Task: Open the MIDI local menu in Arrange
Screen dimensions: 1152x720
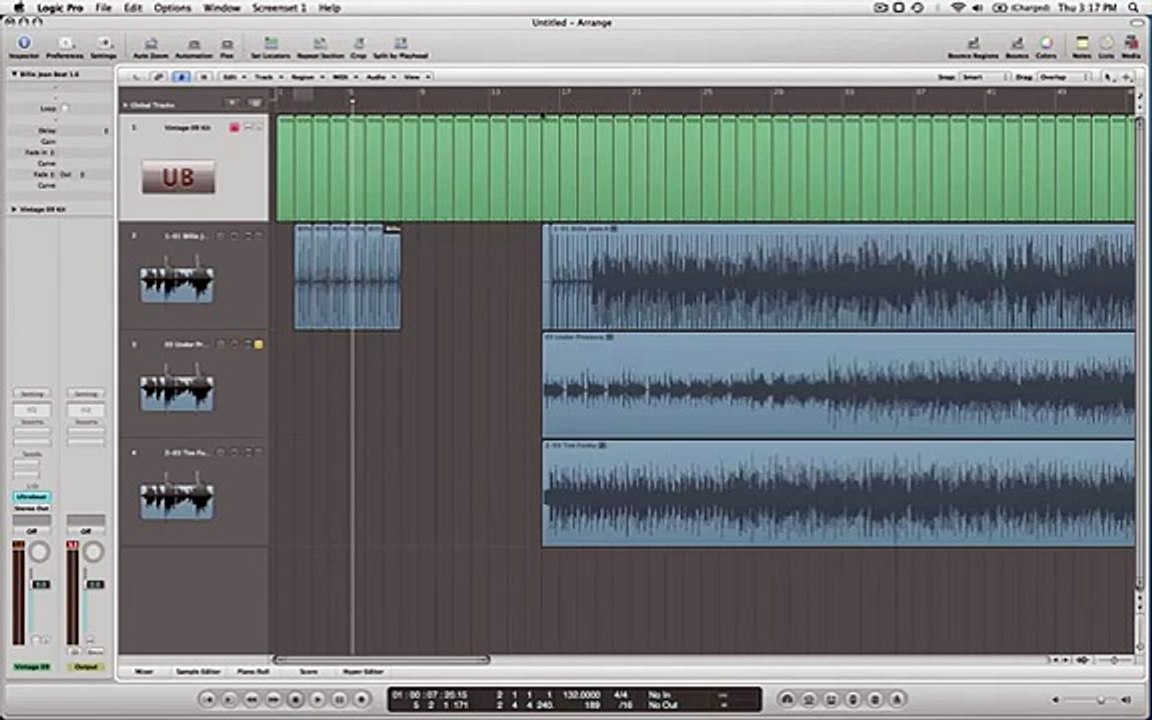Action: [x=343, y=76]
